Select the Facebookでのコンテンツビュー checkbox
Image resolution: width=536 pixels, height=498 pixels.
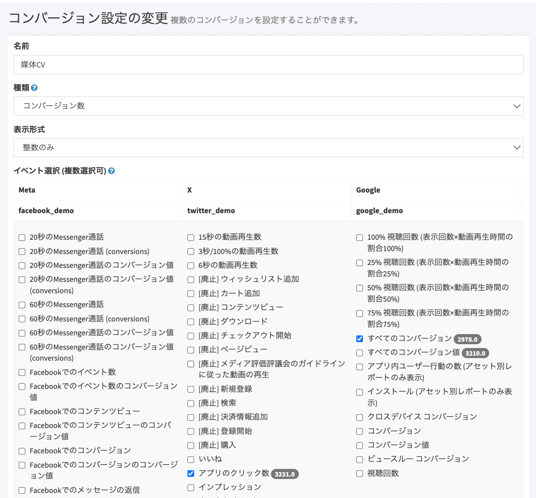(x=22, y=412)
